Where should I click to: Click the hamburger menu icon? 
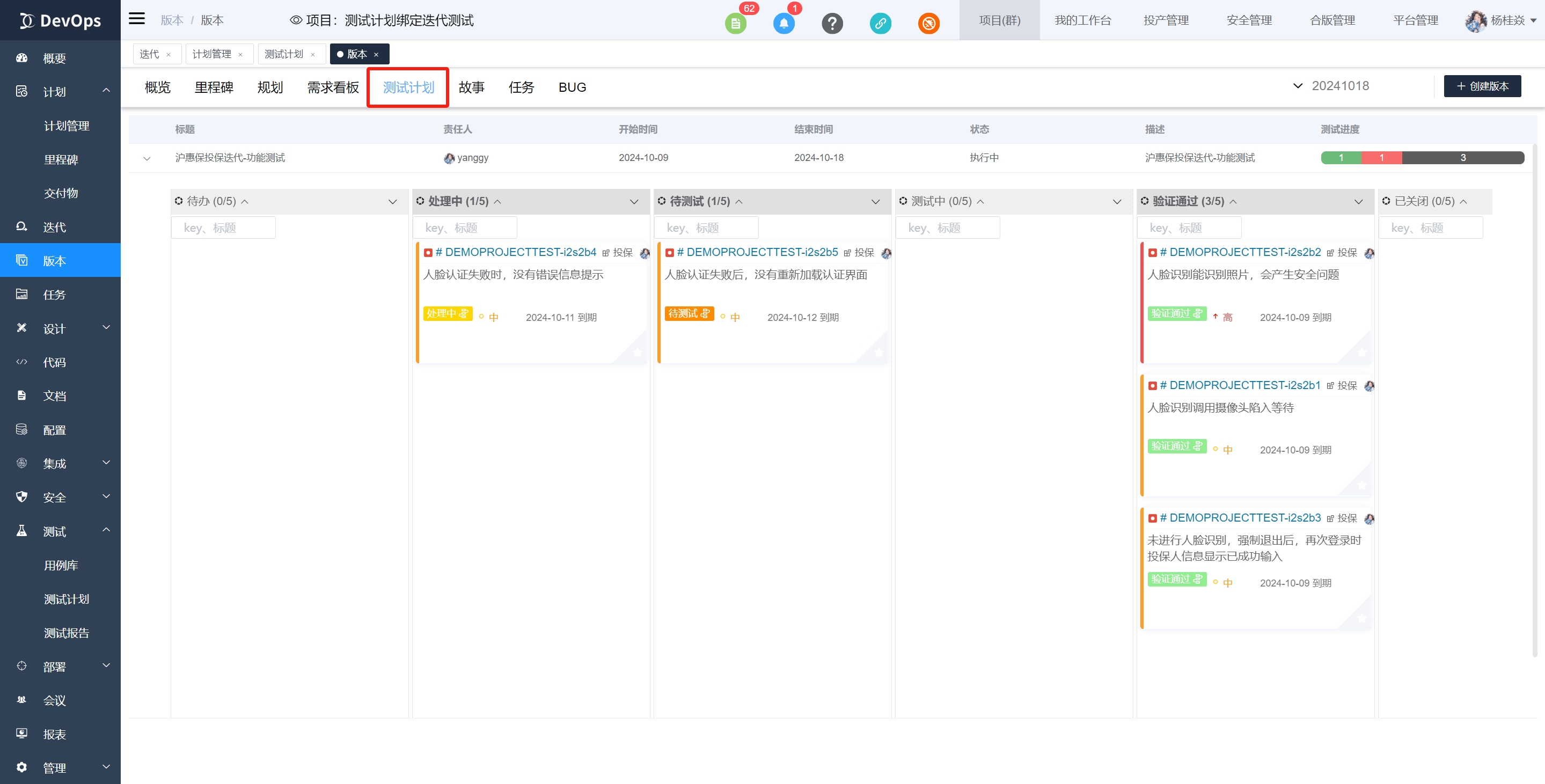137,19
